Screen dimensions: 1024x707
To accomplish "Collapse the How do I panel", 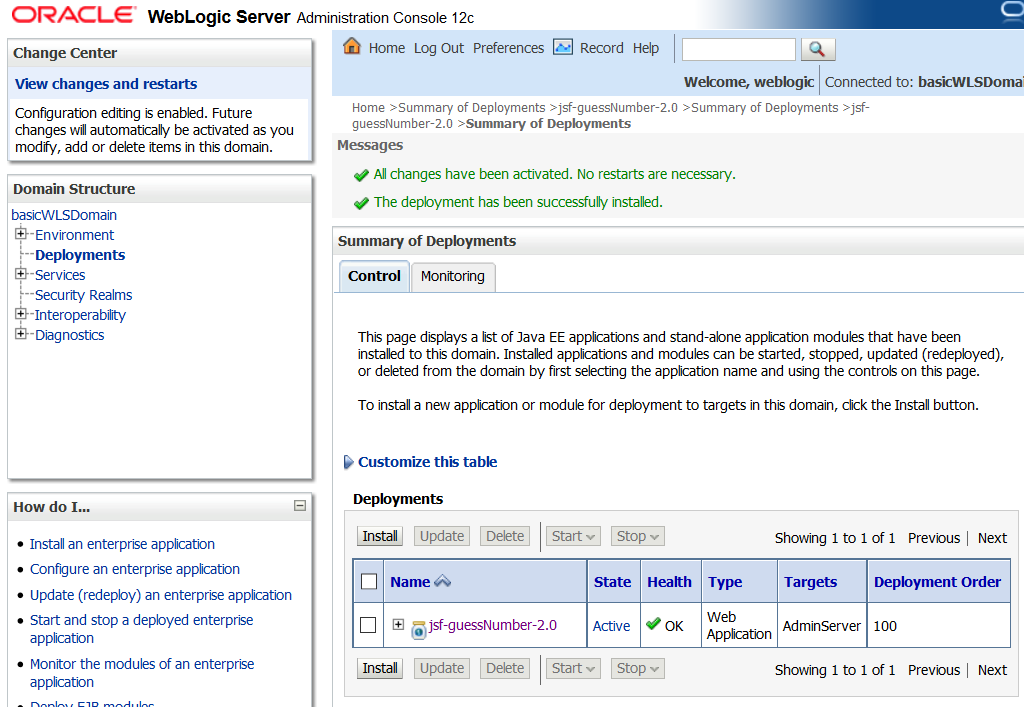I will (x=300, y=506).
